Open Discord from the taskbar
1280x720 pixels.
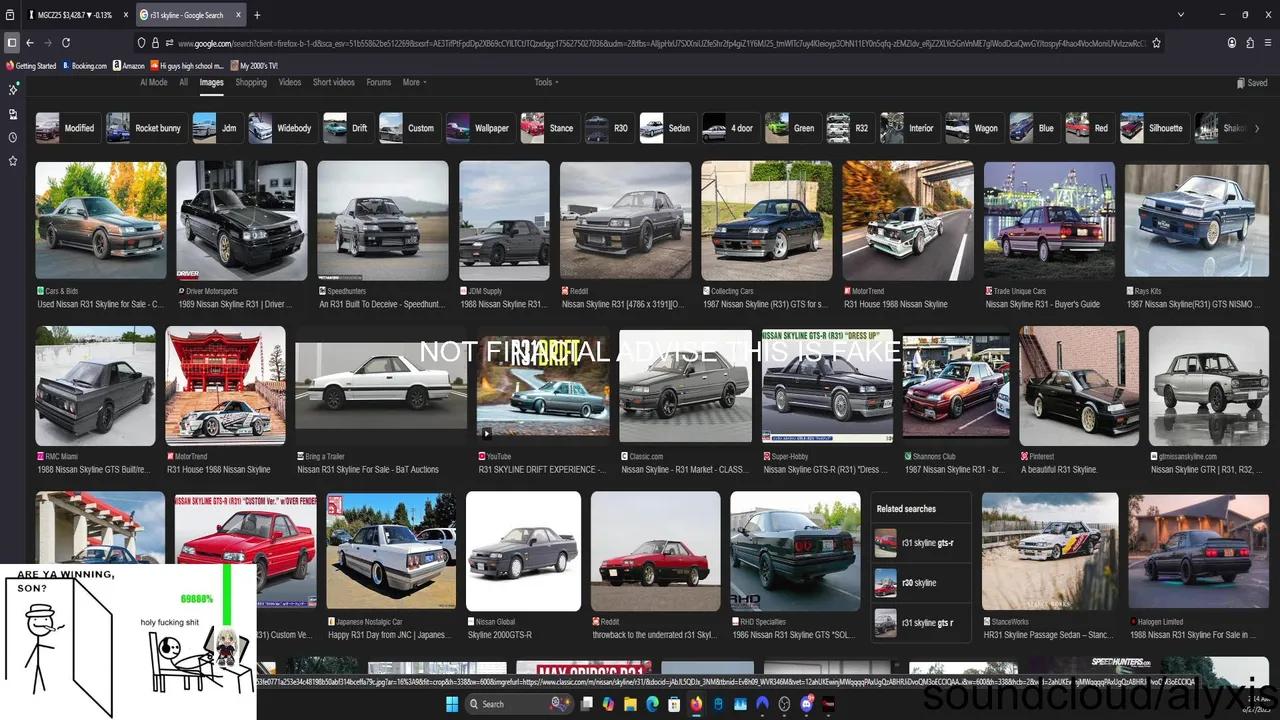point(807,704)
